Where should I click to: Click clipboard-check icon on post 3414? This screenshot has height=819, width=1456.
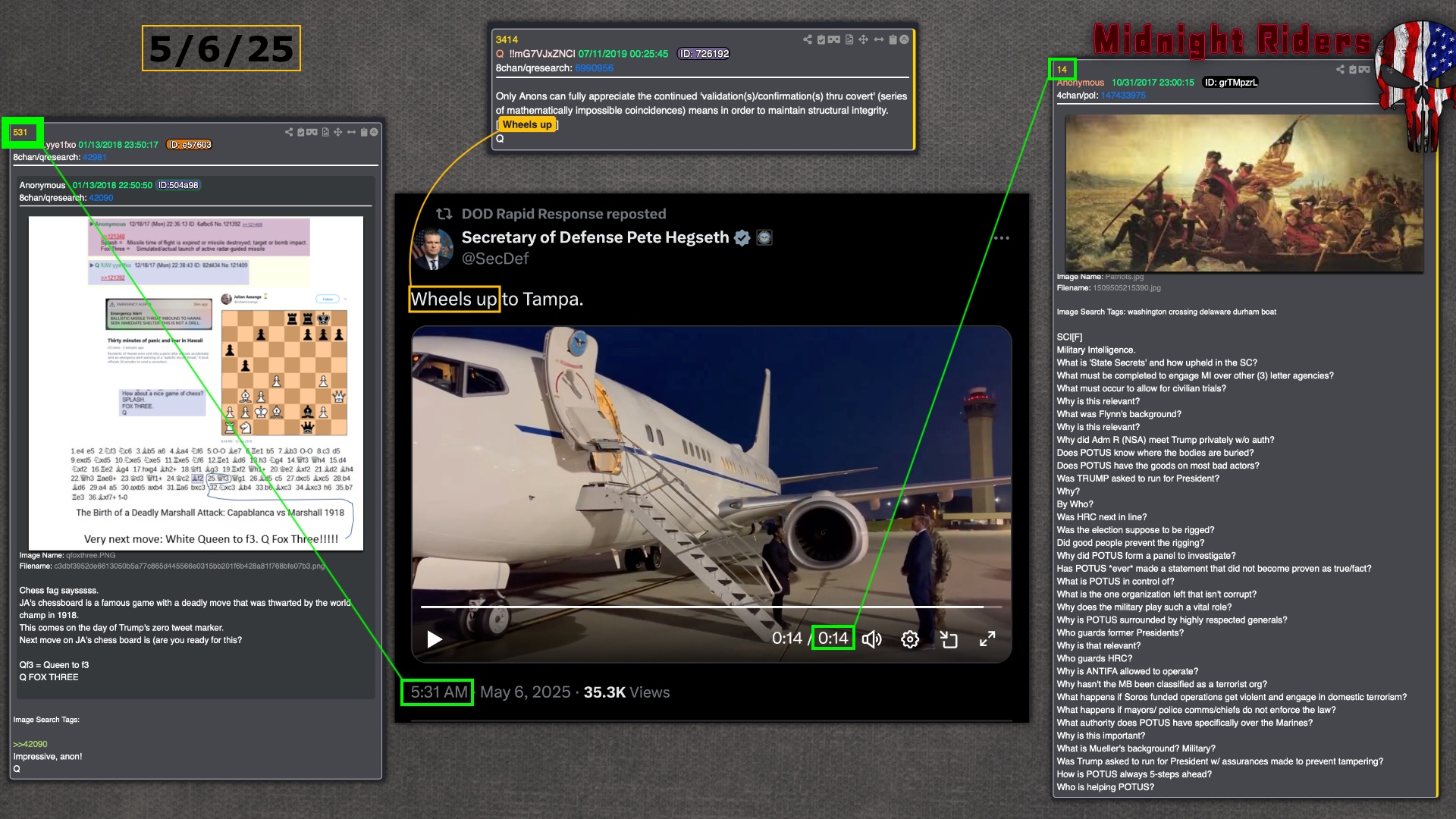point(821,39)
